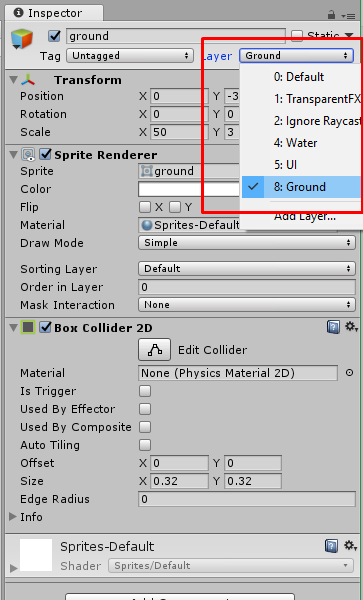The width and height of the screenshot is (363, 600).
Task: Click the Edit Collider shape button
Action: coord(155,350)
